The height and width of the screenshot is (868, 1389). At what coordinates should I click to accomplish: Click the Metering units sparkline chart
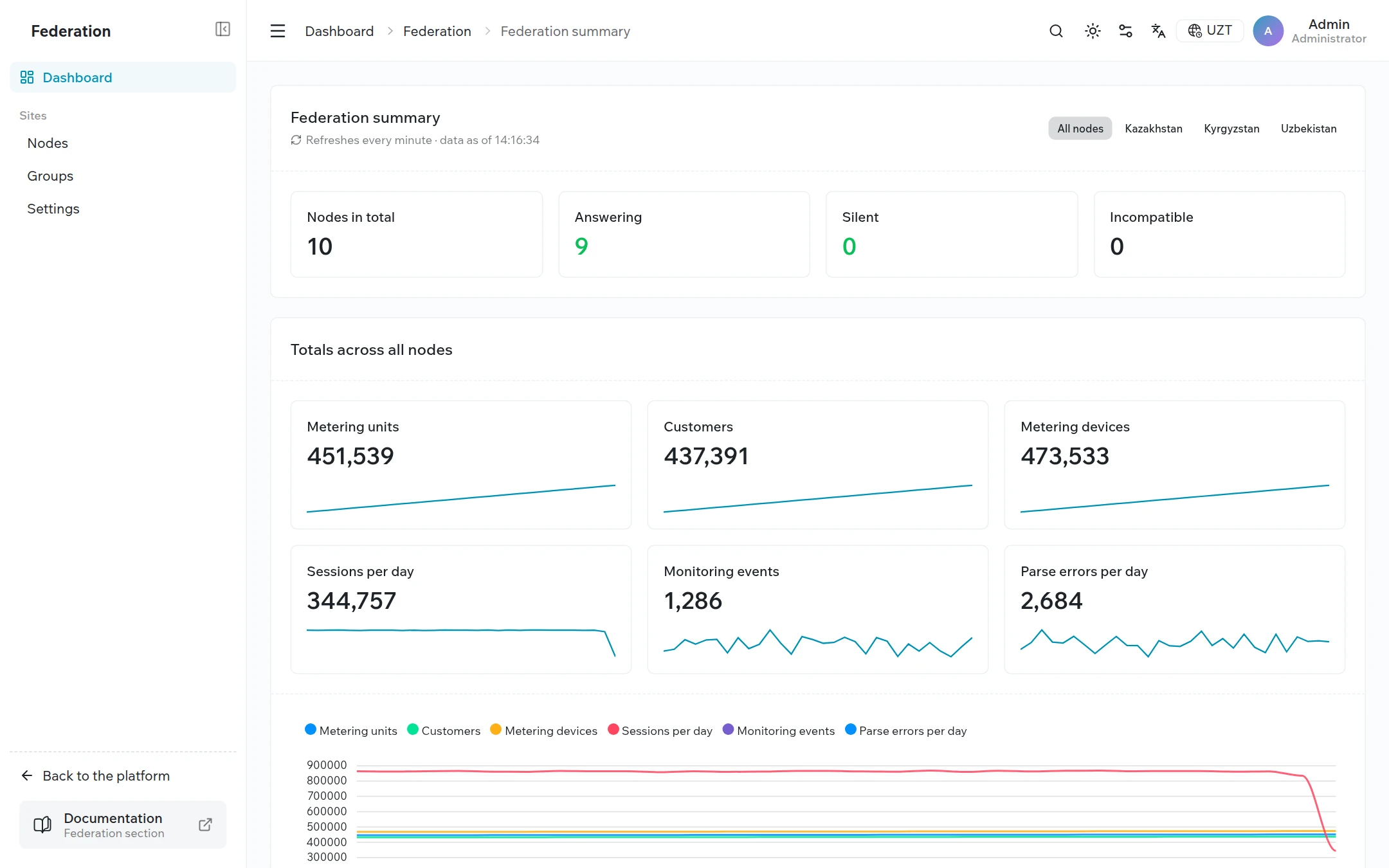pyautogui.click(x=461, y=498)
